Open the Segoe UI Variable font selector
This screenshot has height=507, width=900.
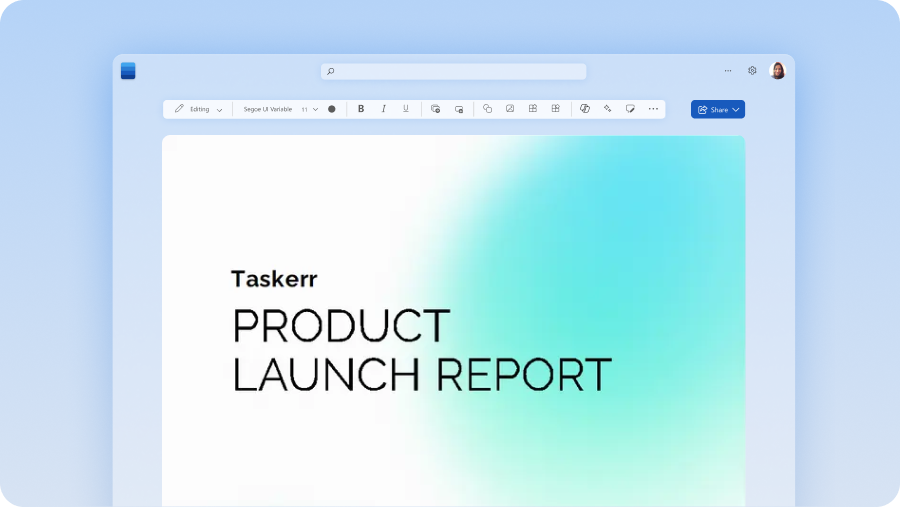pos(267,109)
